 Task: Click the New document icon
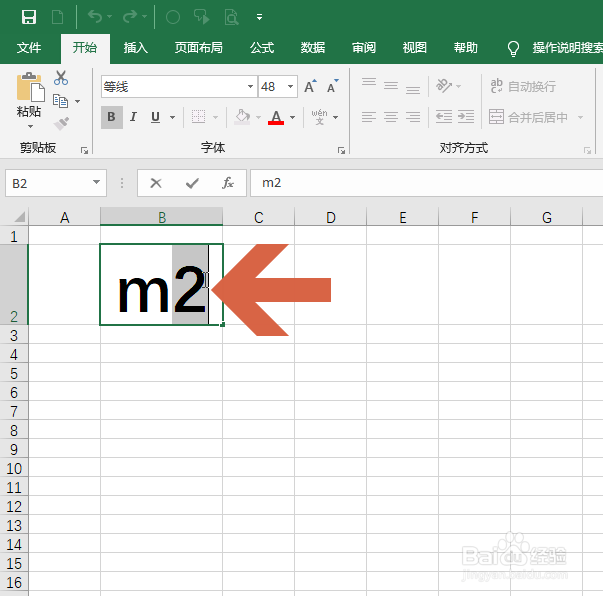(58, 17)
